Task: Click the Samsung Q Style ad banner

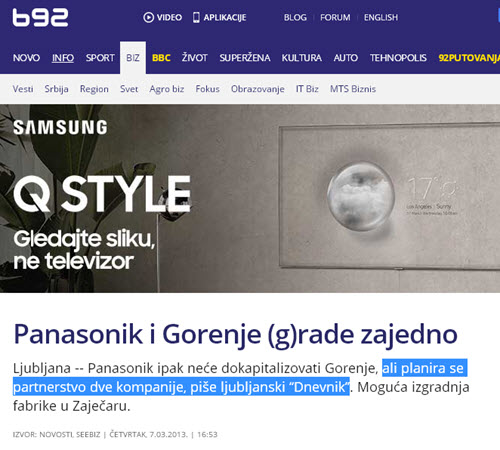Action: (250, 199)
